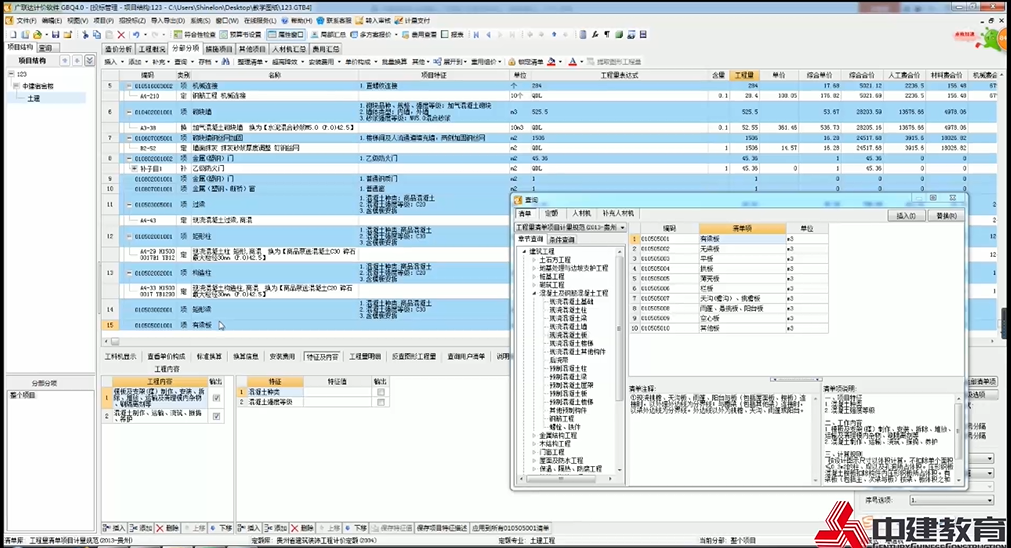Image resolution: width=1011 pixels, height=548 pixels.
Task: Open 预算书设置 from the toolbar
Action: click(240, 34)
